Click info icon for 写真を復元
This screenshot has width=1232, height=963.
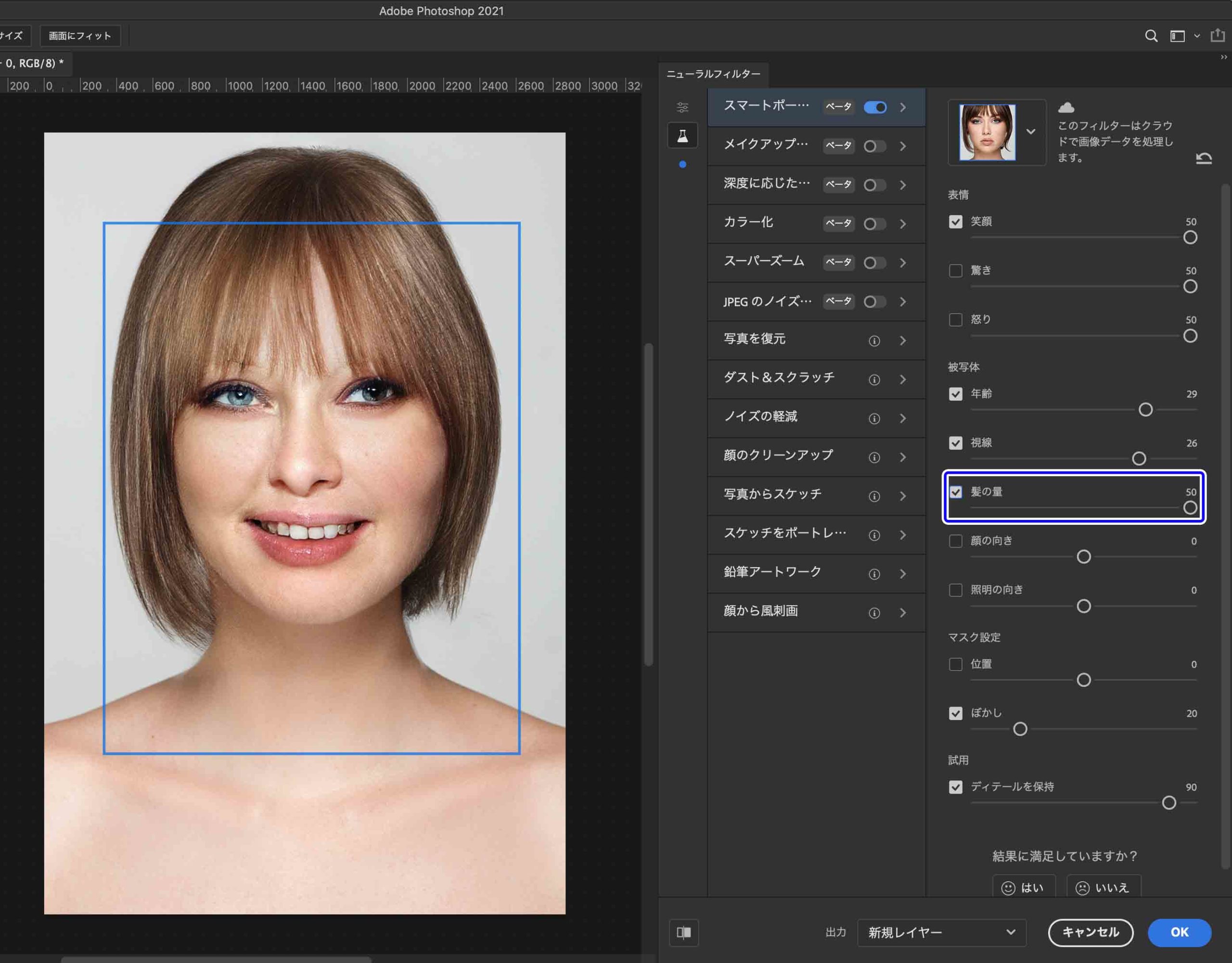tap(874, 341)
